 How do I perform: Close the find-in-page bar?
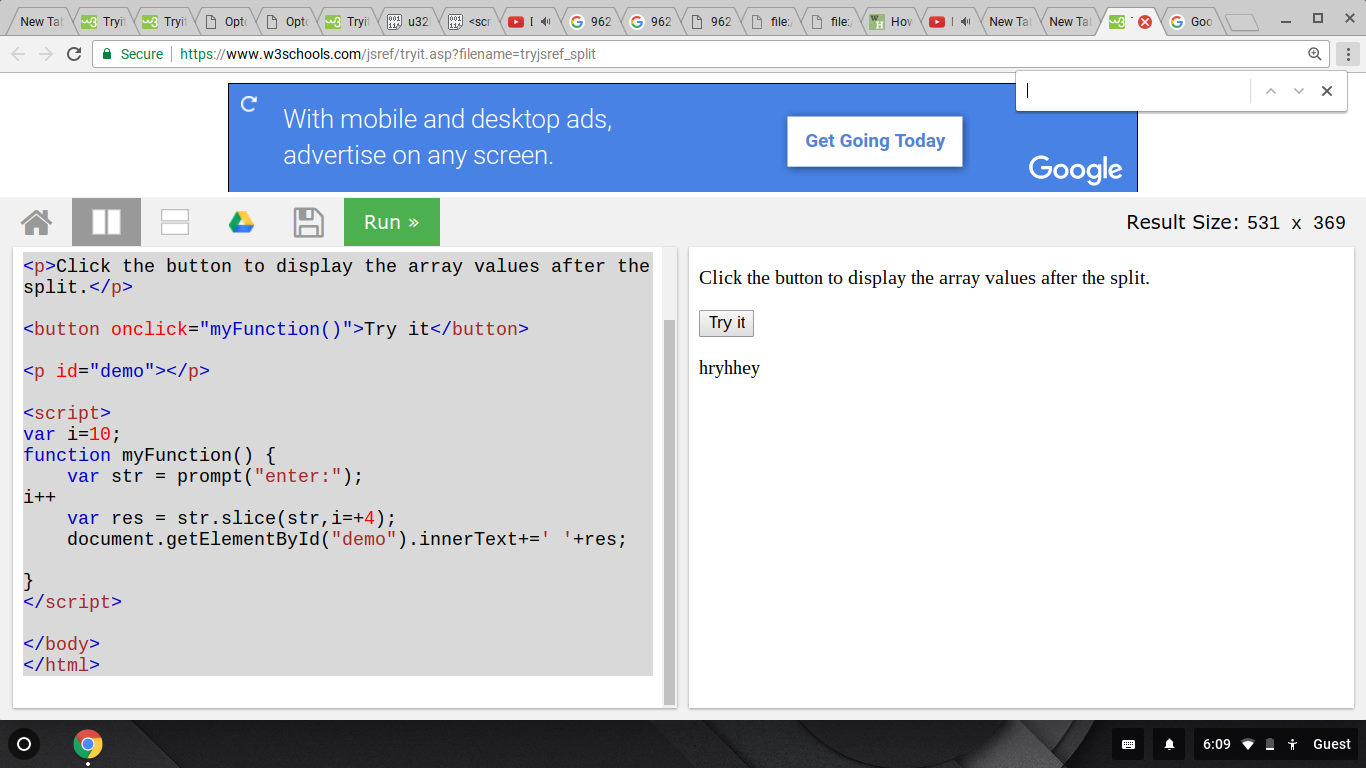tap(1327, 91)
